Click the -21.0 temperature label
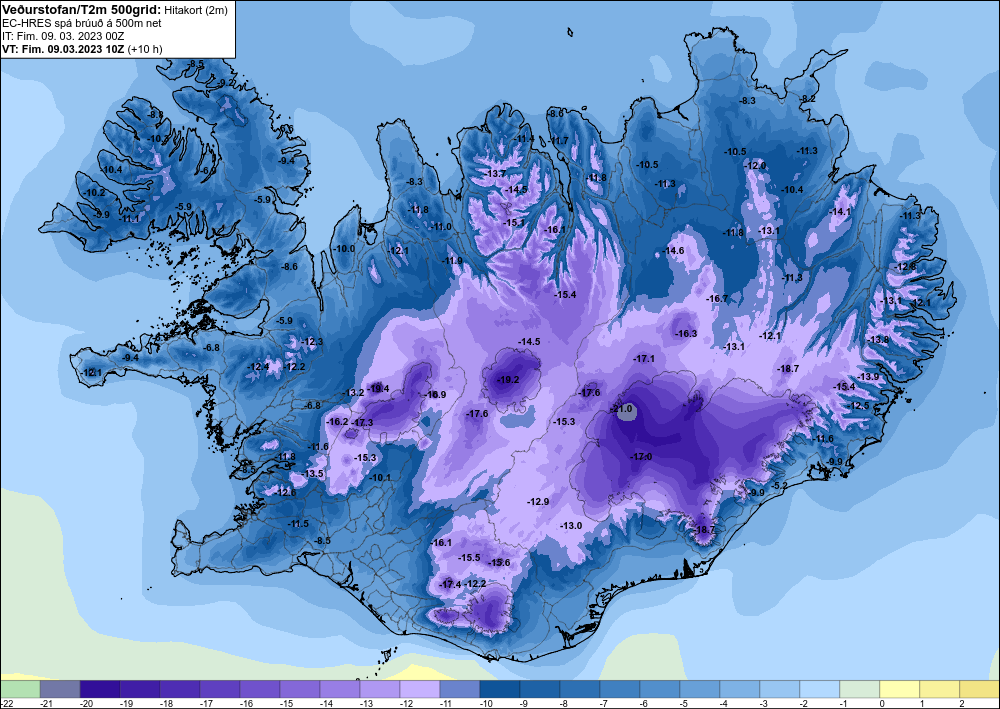 coord(621,409)
